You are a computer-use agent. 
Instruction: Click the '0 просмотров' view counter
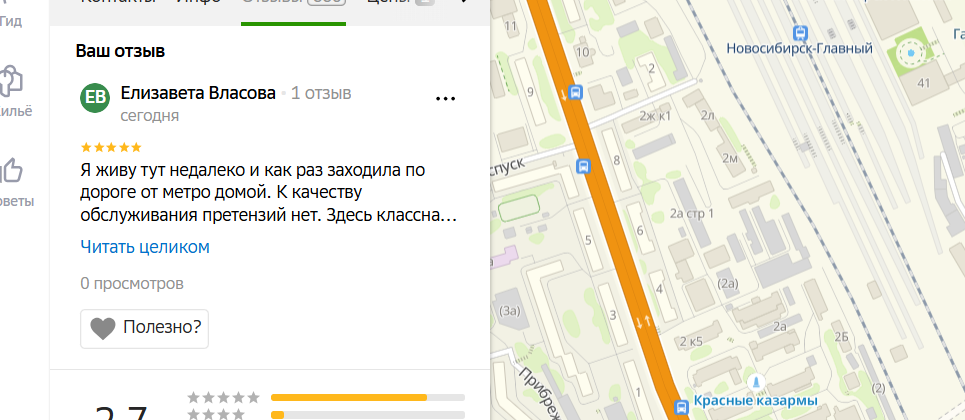pos(132,283)
